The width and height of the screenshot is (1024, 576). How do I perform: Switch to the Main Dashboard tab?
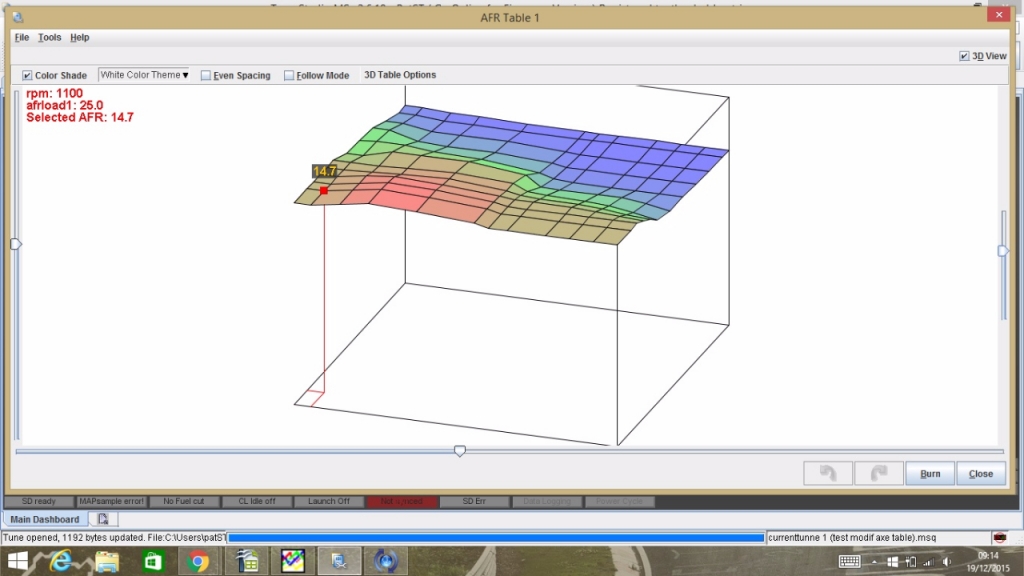44,519
